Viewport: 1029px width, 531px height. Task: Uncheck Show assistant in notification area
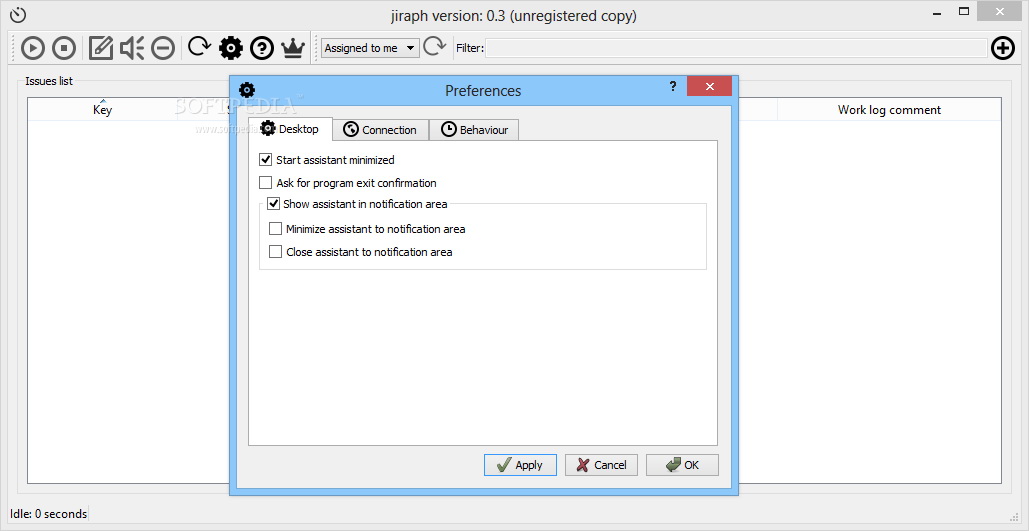(x=274, y=204)
